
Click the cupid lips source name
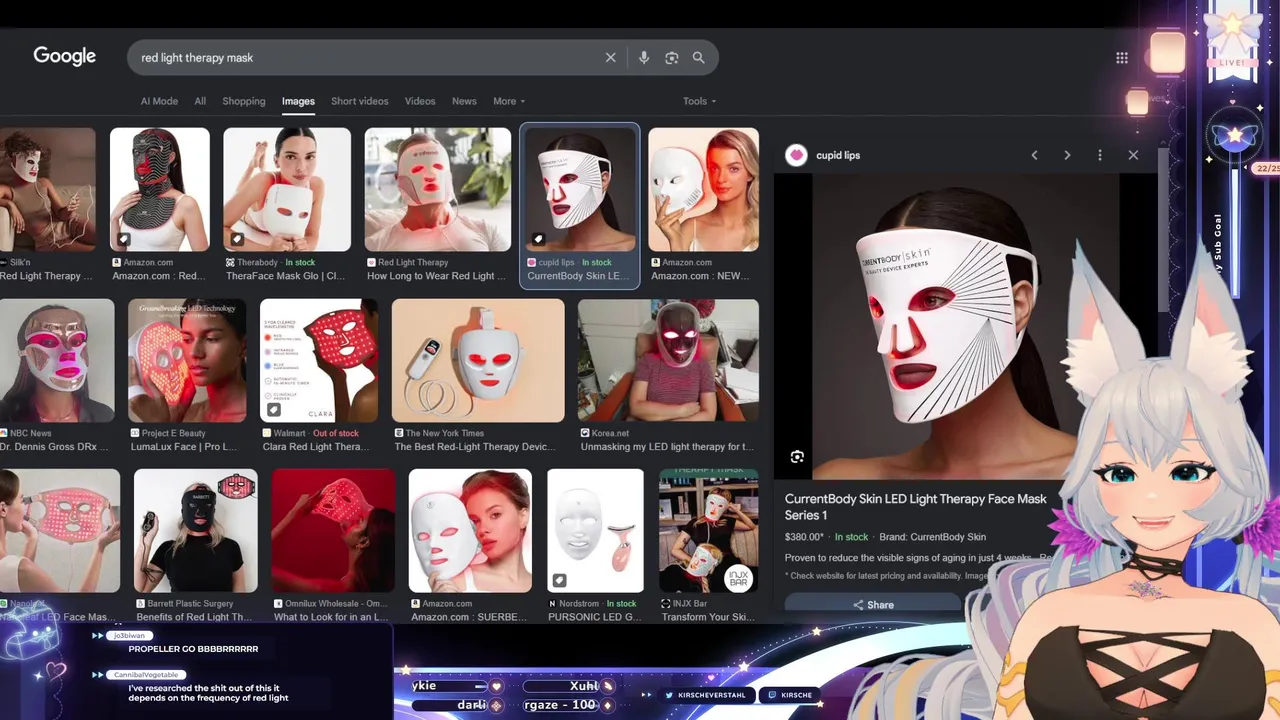click(838, 155)
